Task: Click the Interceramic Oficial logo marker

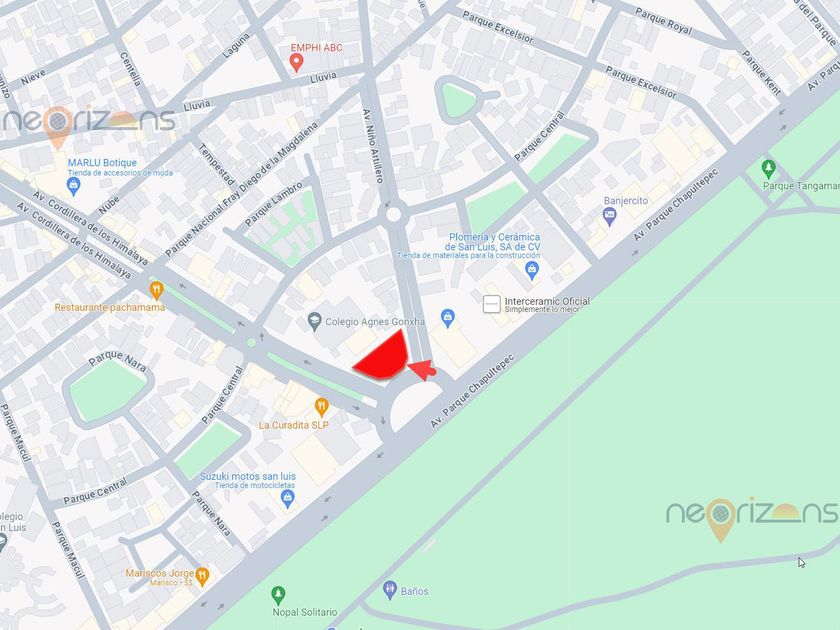Action: [x=492, y=304]
